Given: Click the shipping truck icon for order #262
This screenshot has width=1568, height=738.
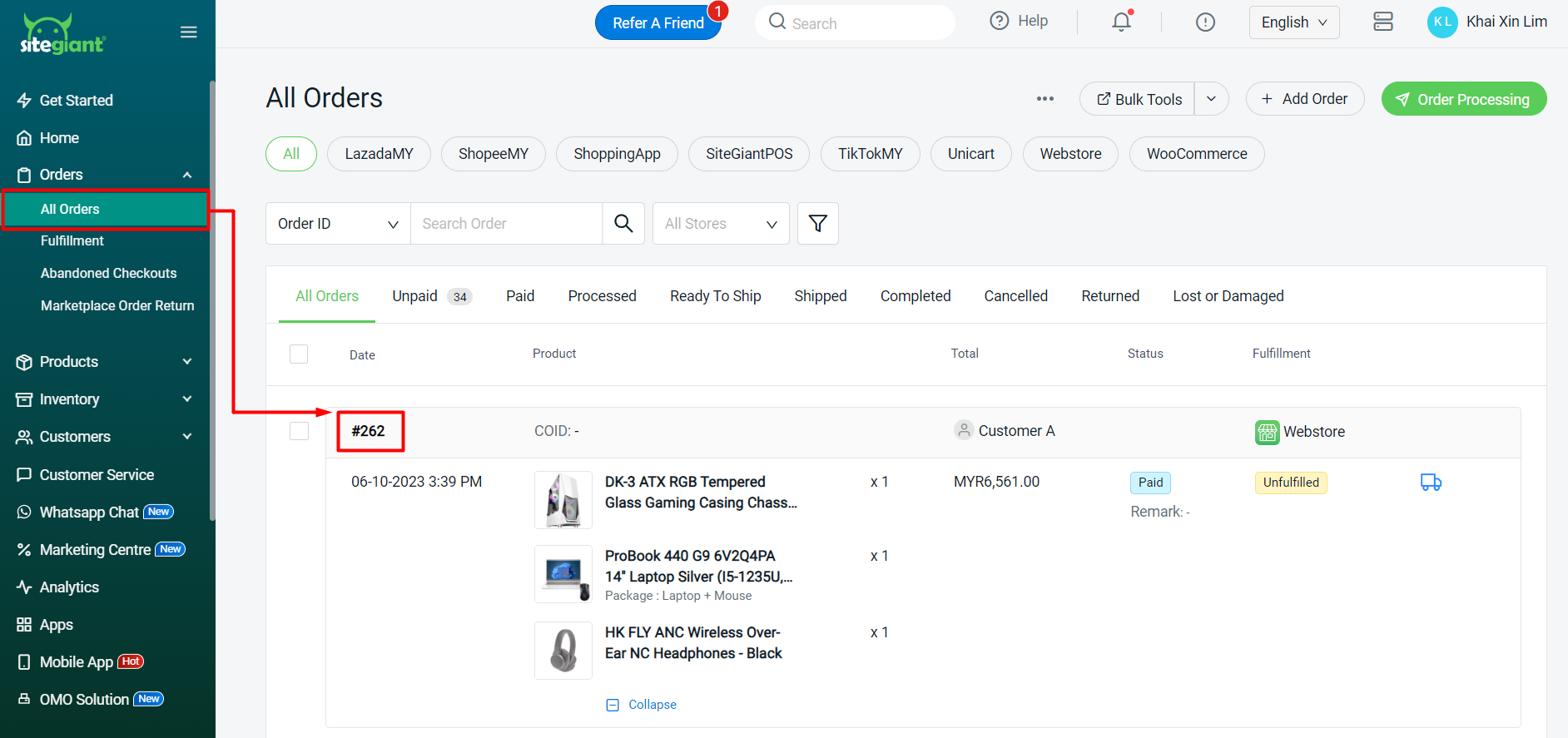Looking at the screenshot, I should point(1431,482).
